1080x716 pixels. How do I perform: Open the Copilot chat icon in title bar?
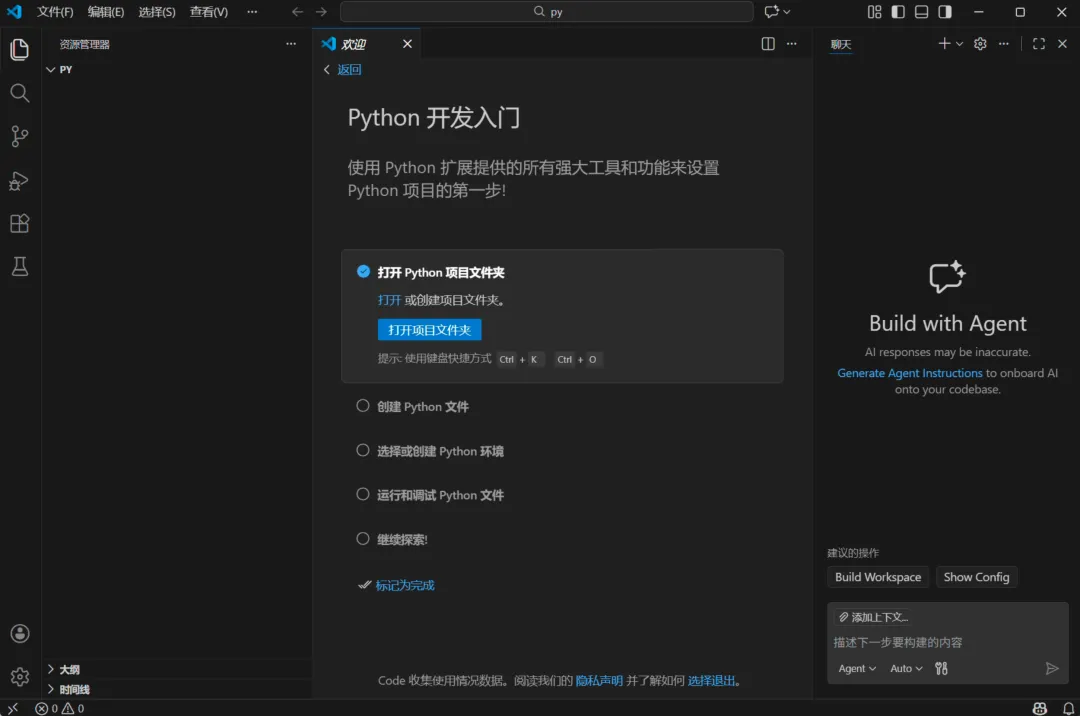pyautogui.click(x=771, y=12)
